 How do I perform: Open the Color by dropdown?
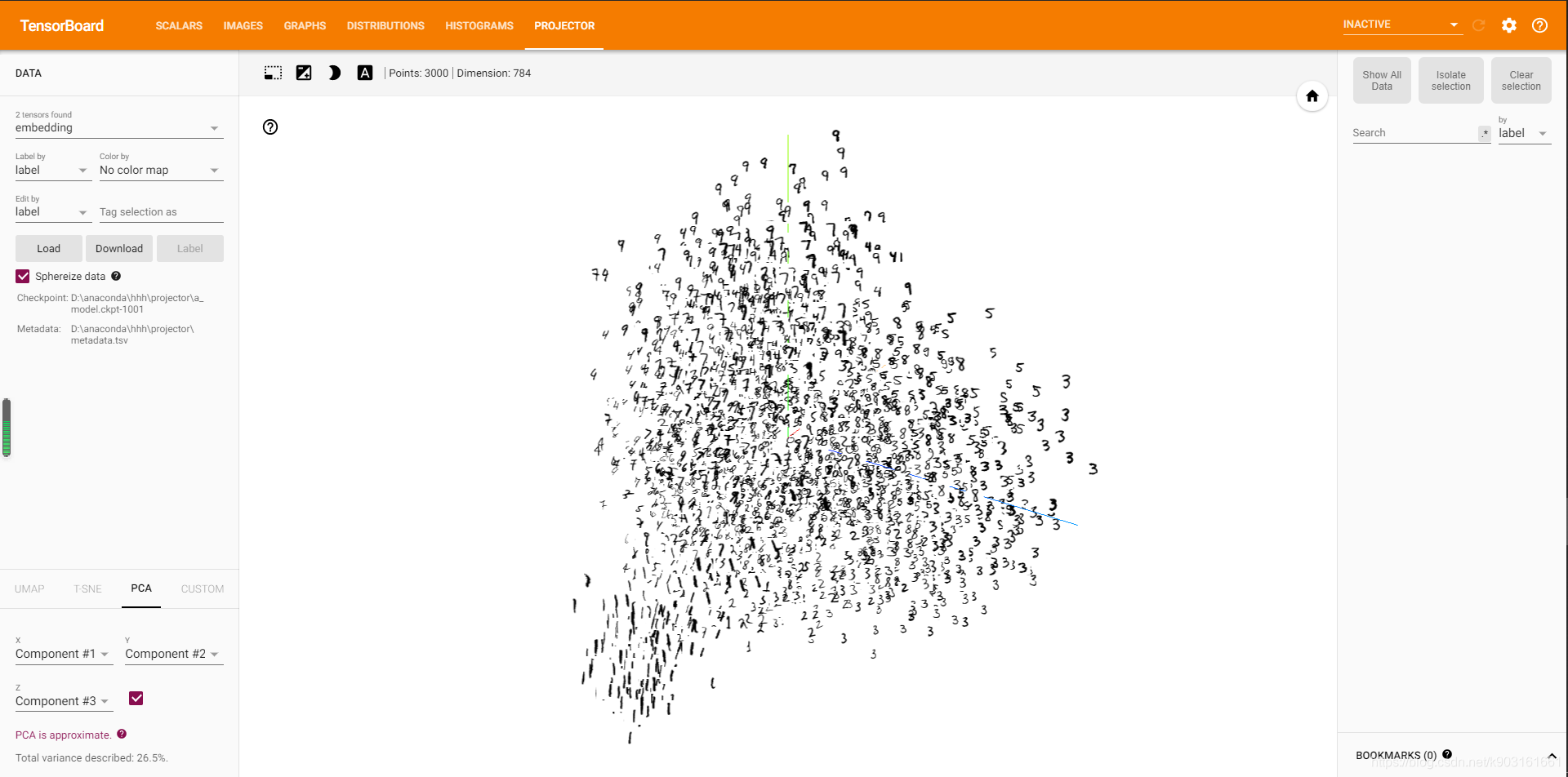161,171
